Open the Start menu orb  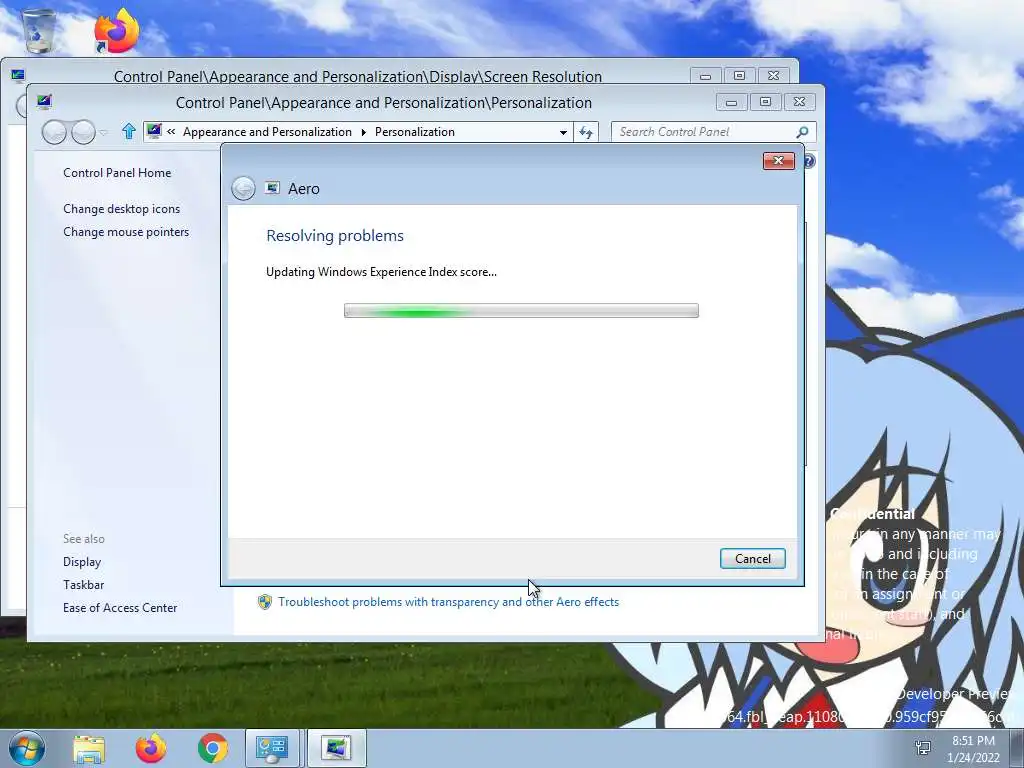point(27,748)
